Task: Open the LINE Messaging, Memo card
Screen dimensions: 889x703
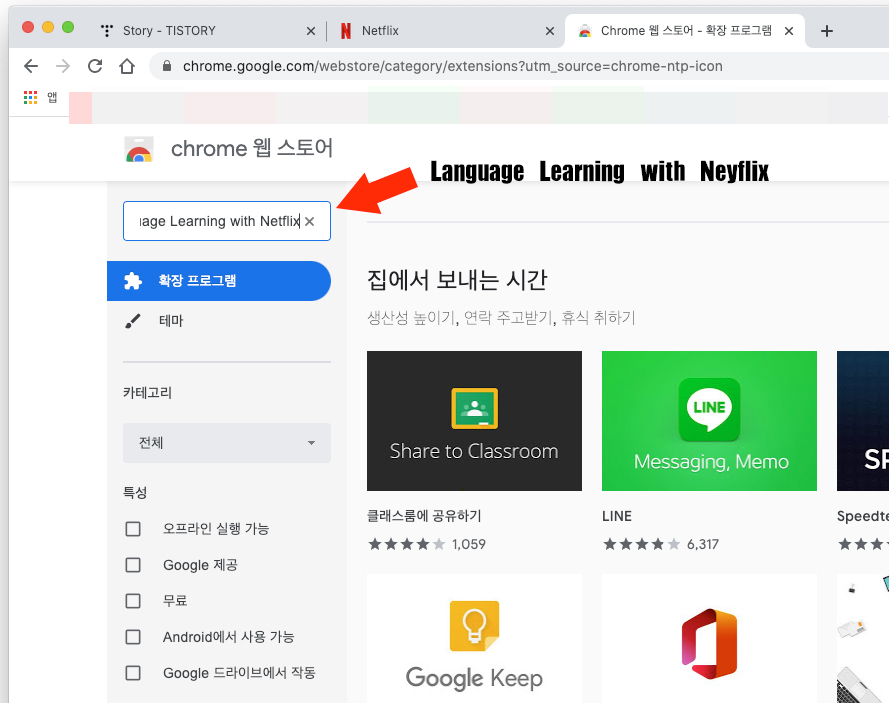Action: point(709,421)
